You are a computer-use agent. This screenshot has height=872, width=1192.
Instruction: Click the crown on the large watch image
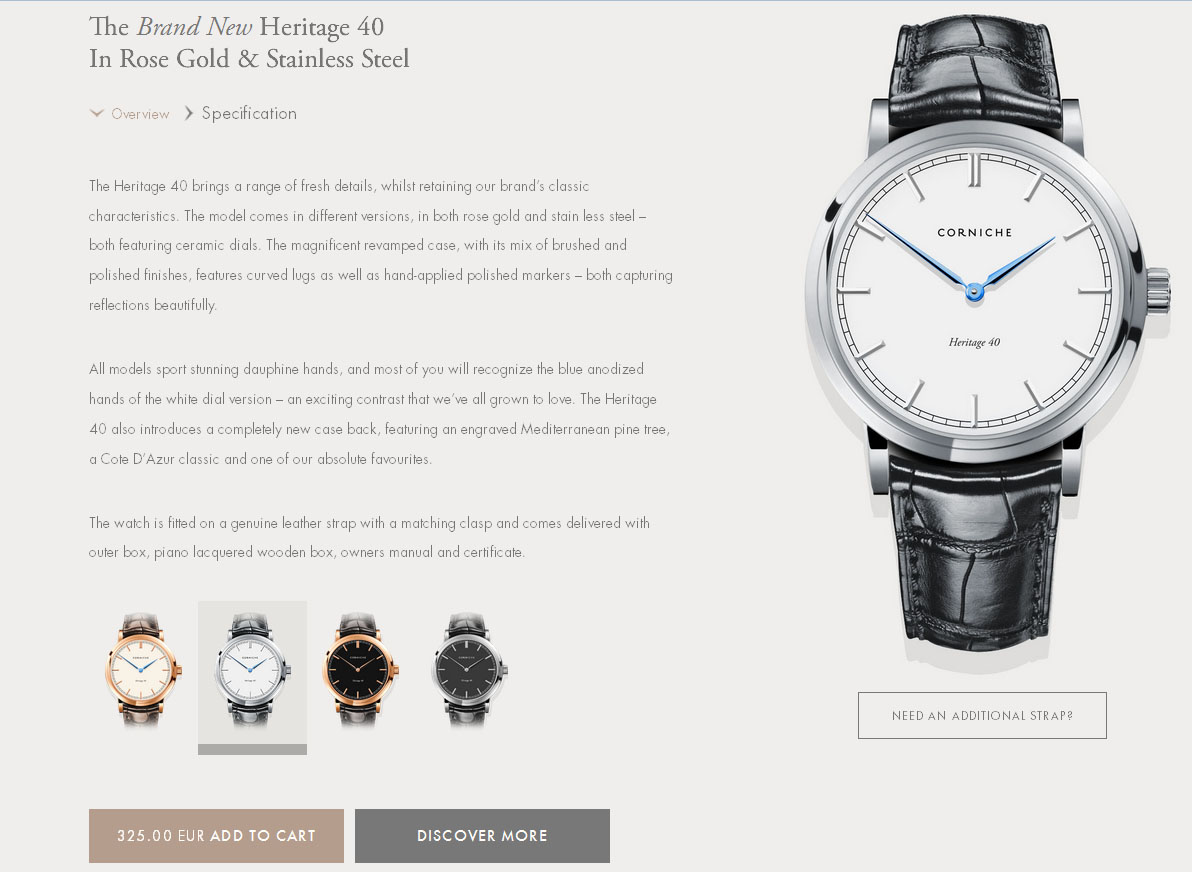point(1158,289)
